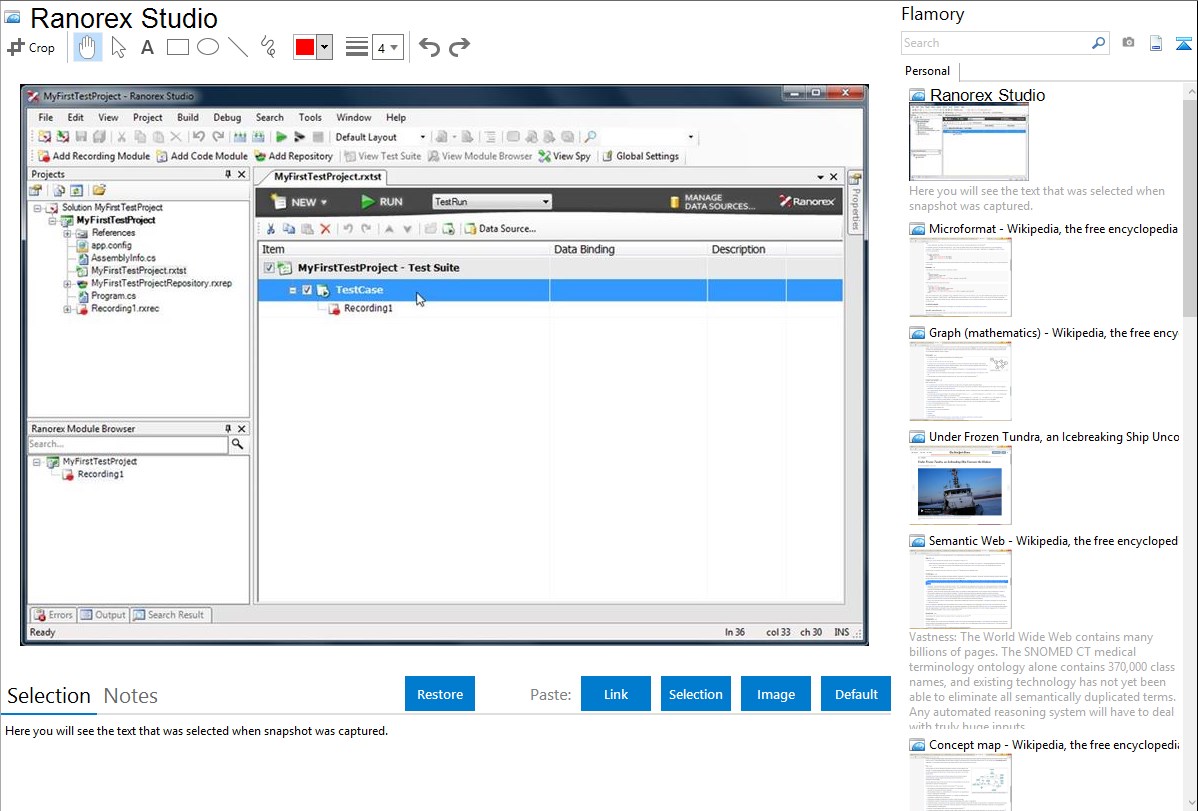Pick the ellipse shape tool
1198x811 pixels.
tap(208, 47)
